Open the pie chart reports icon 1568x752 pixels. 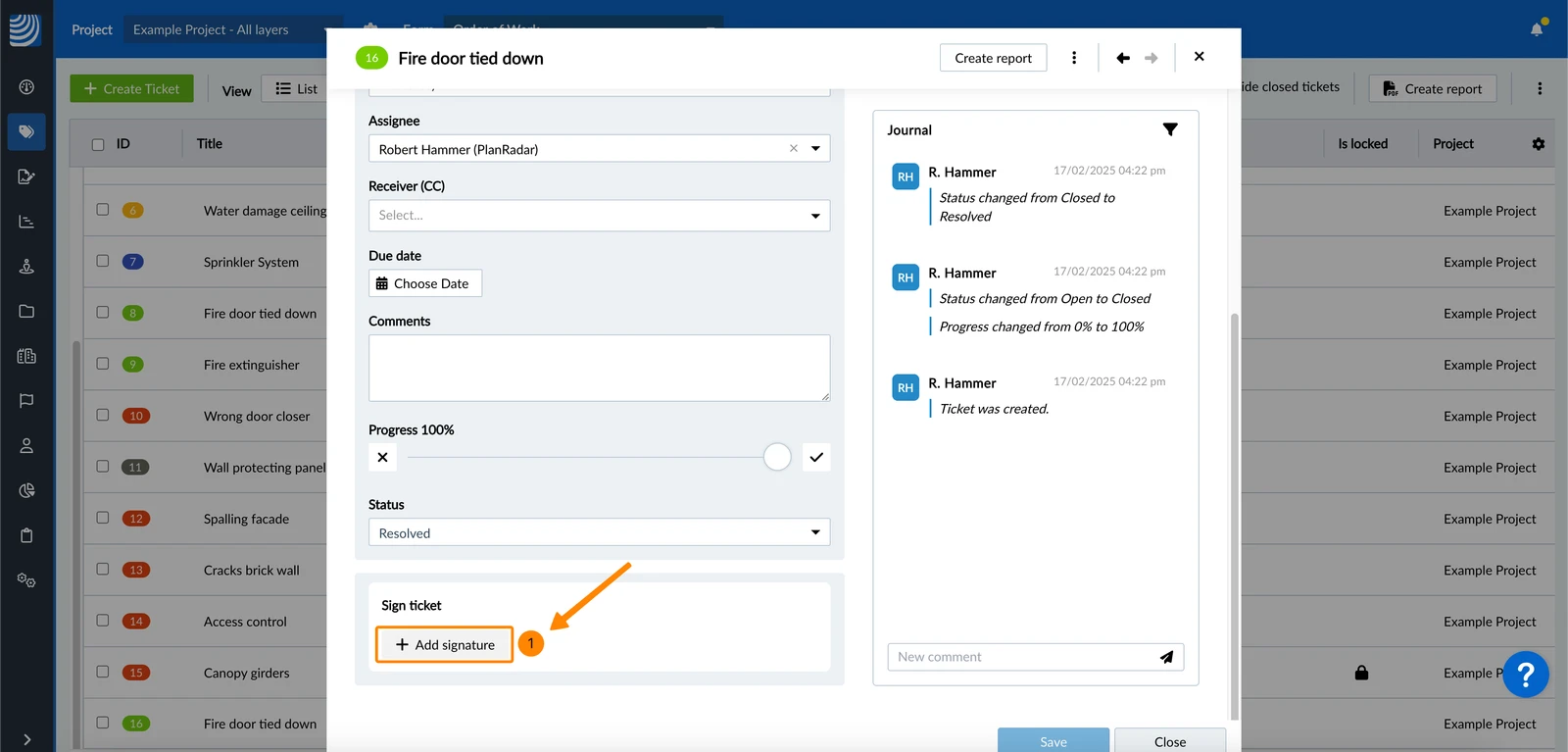[x=26, y=490]
